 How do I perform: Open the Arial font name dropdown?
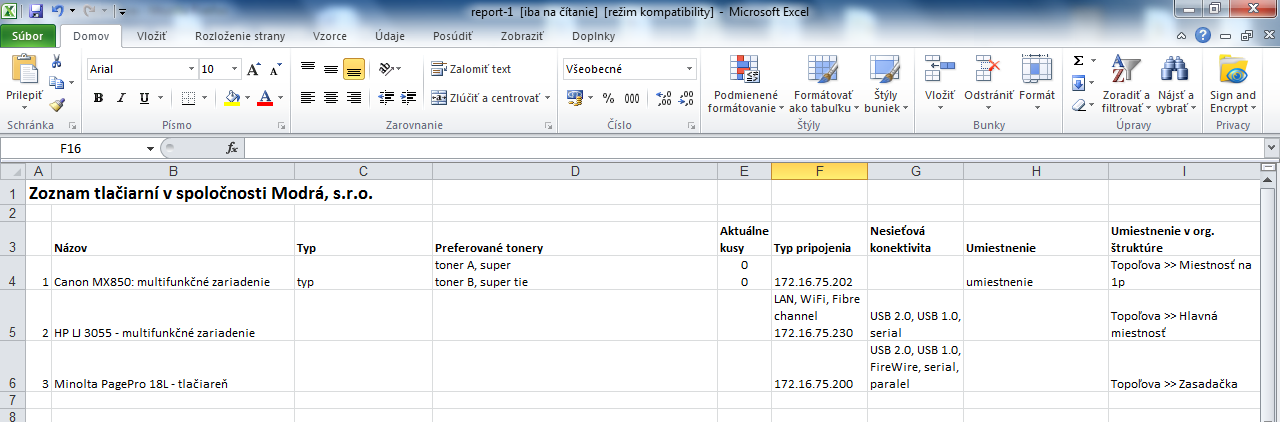[192, 70]
